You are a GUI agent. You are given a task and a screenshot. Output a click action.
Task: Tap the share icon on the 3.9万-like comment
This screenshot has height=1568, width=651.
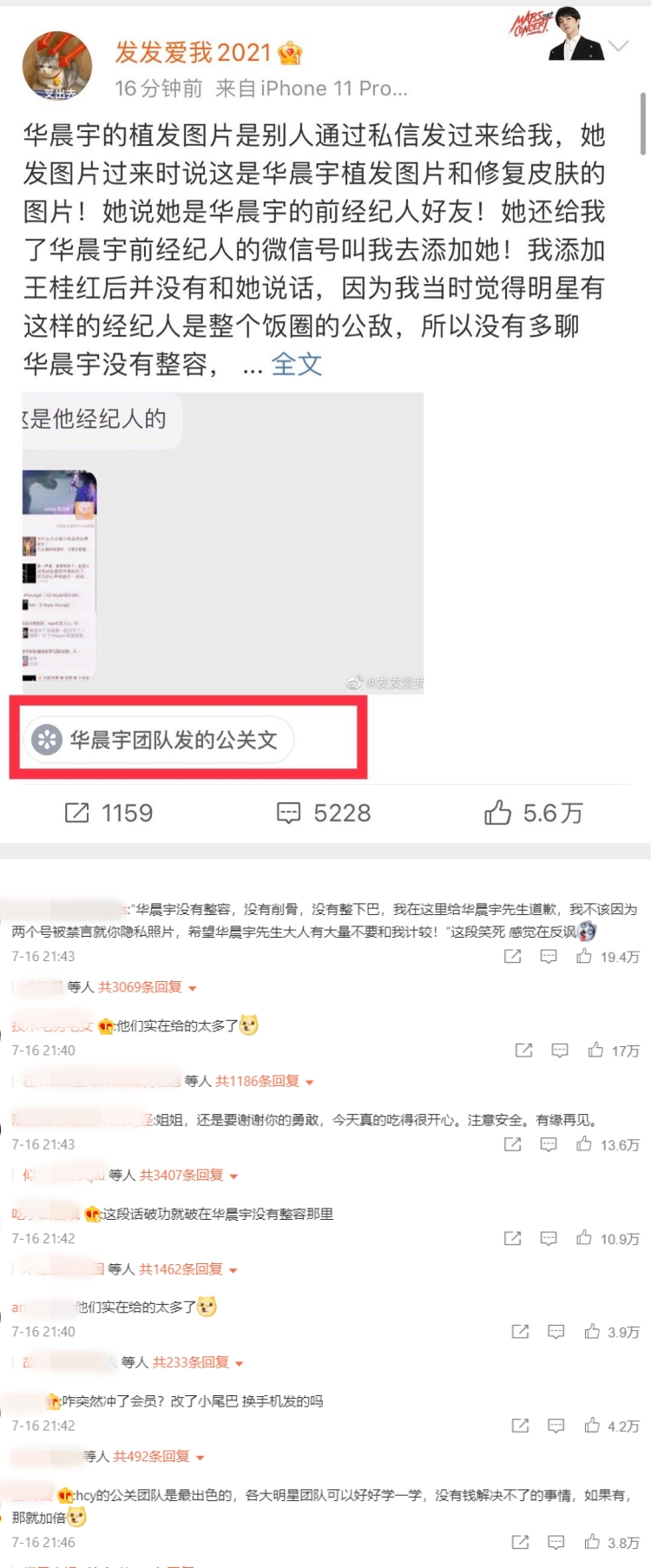[x=520, y=1331]
